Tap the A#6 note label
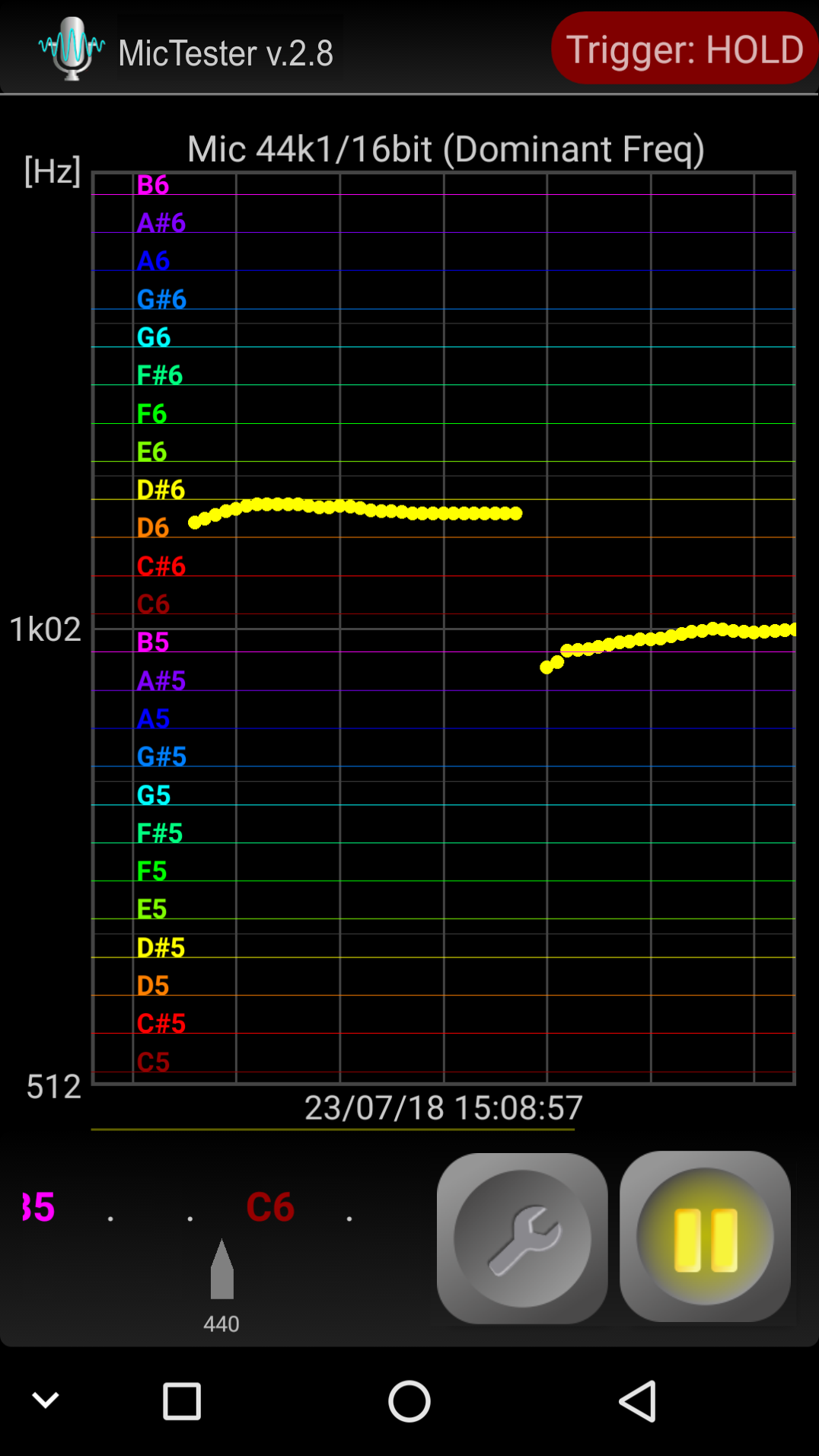 tap(161, 223)
